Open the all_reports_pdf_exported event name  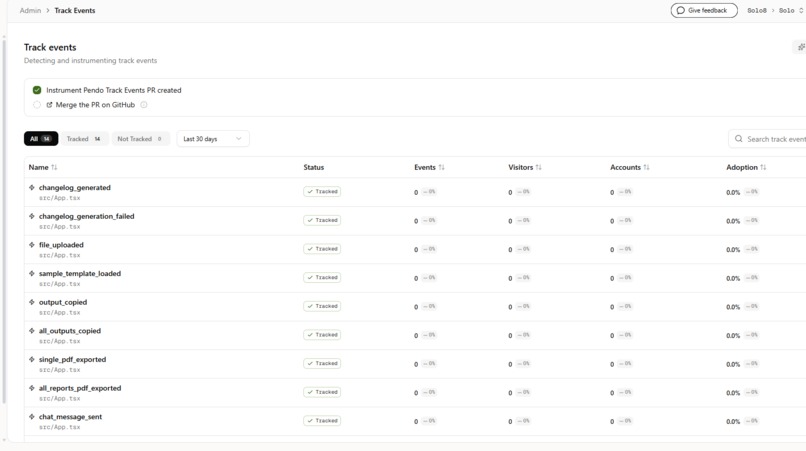[80, 388]
